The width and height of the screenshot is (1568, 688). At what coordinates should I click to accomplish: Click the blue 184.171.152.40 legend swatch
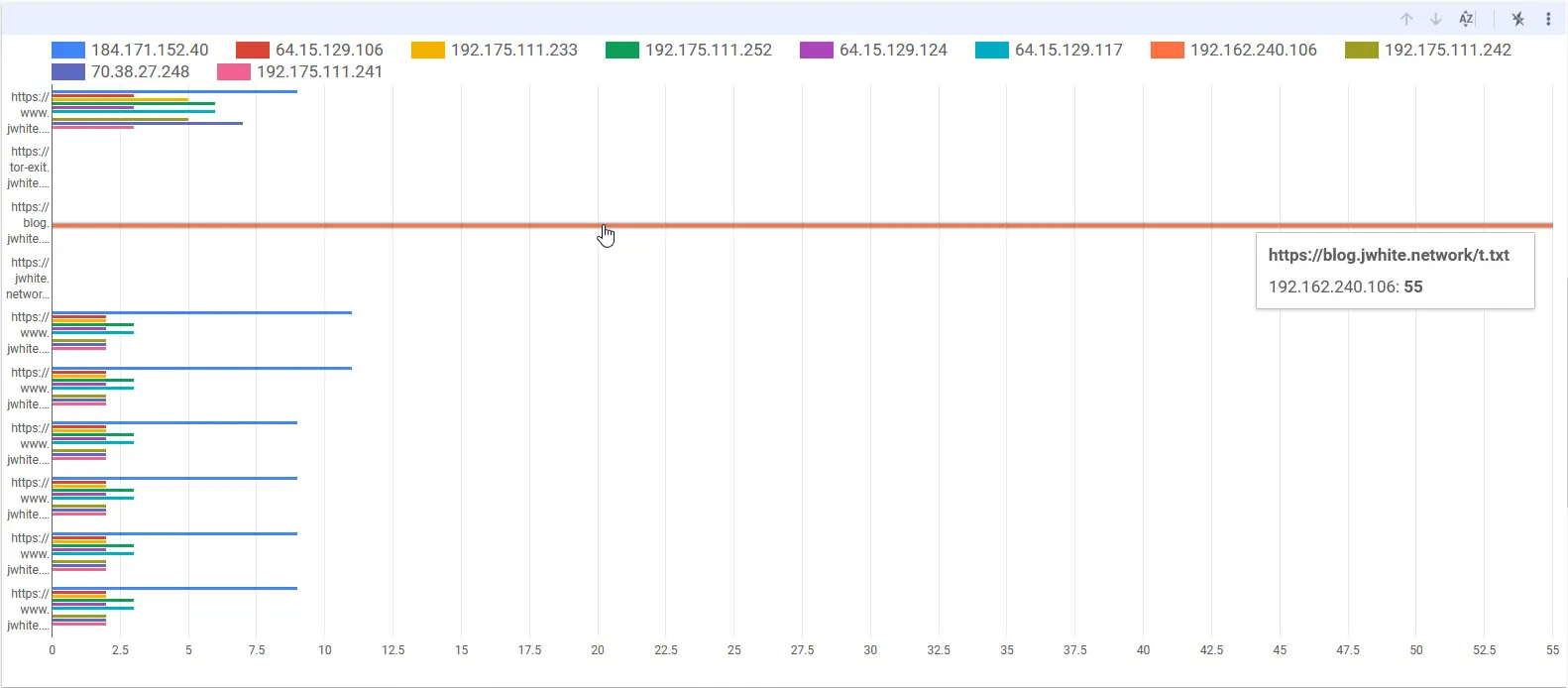(68, 50)
